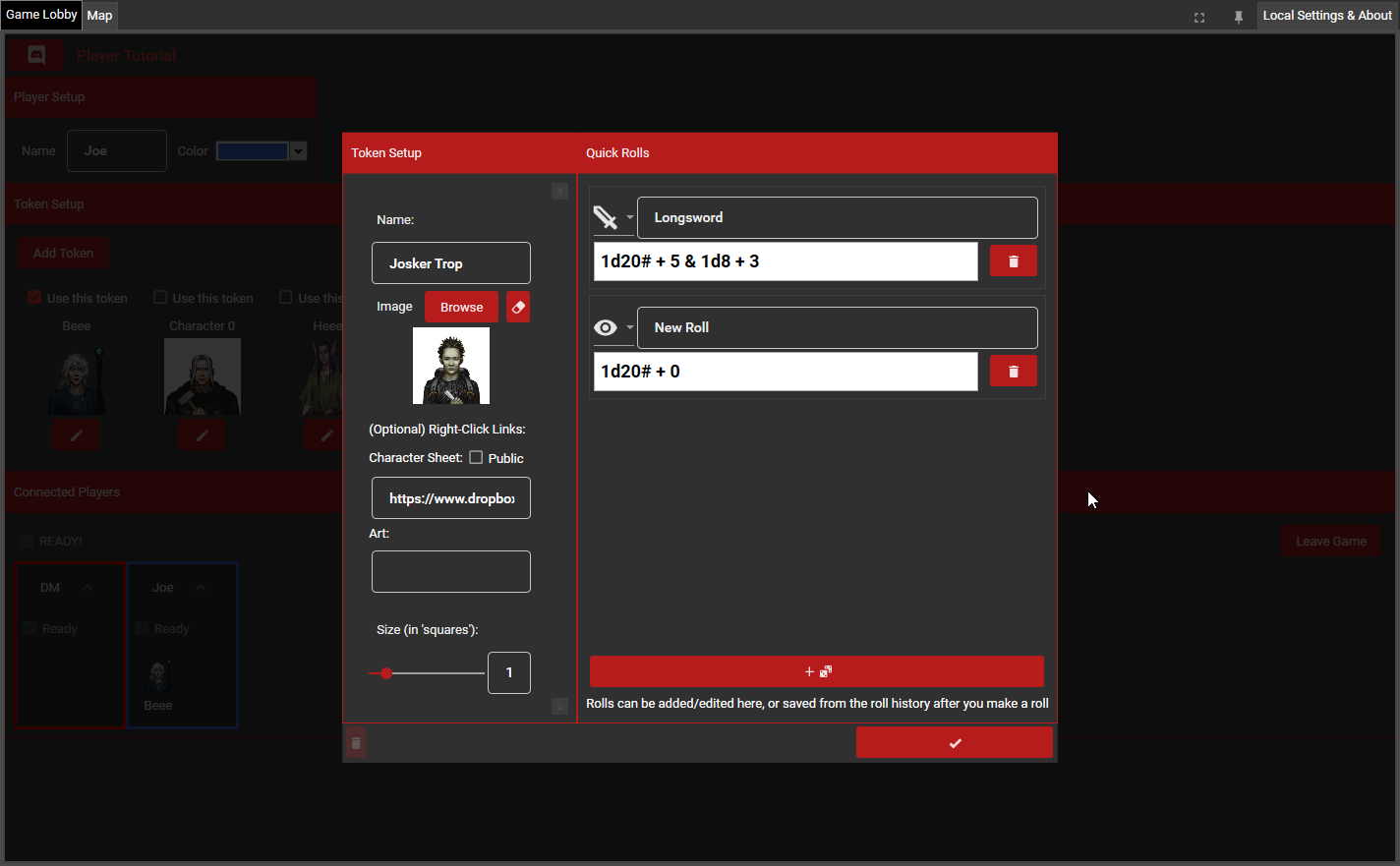Click the Character Sheet dropbox URL field

(x=451, y=498)
